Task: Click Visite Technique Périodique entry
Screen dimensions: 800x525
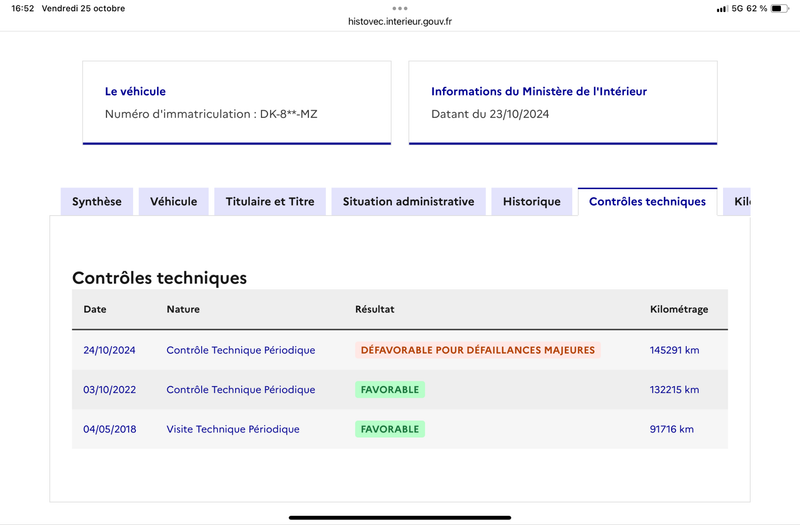Action: 233,429
